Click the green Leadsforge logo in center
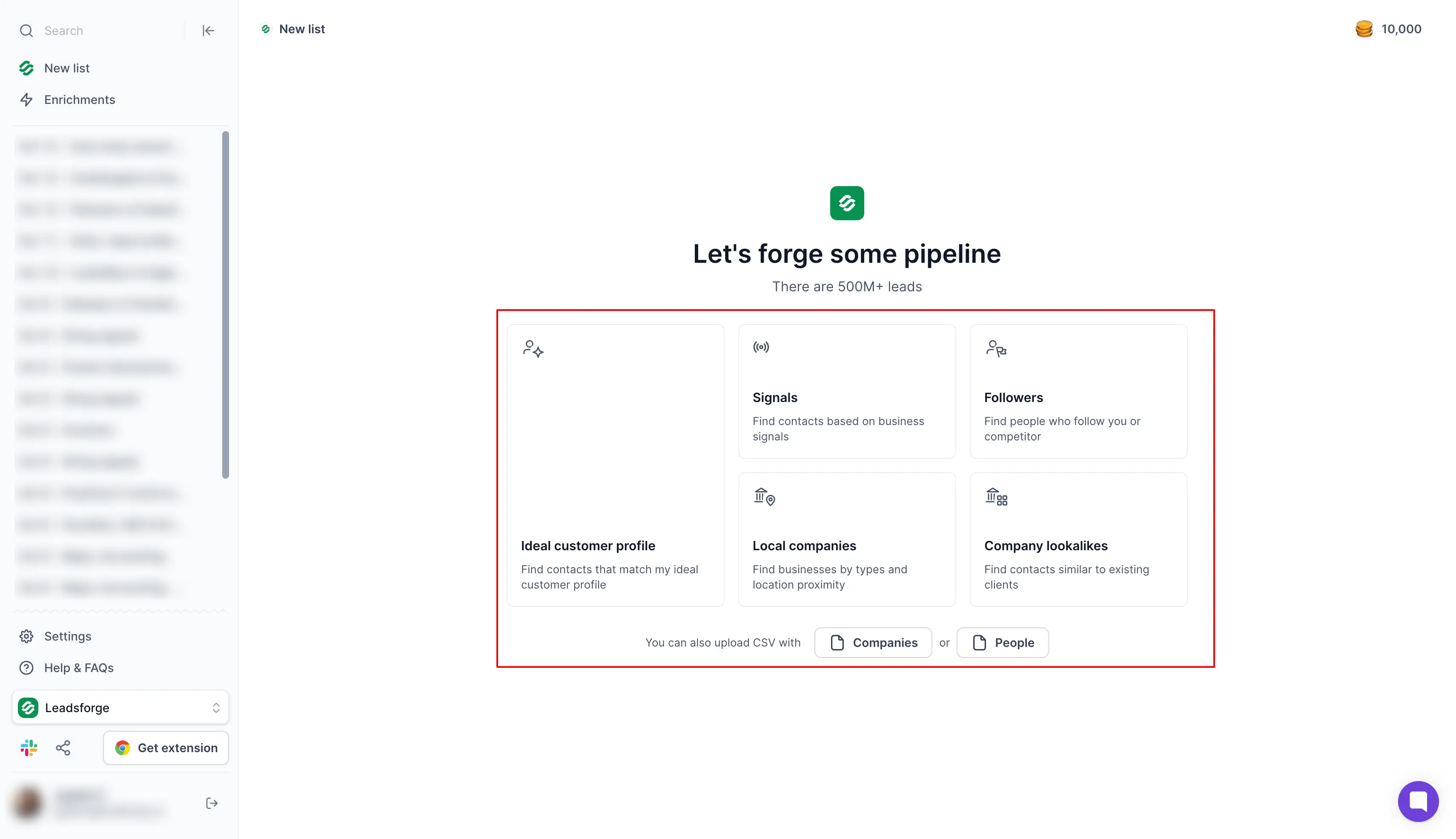The height and width of the screenshot is (839, 1456). [847, 203]
